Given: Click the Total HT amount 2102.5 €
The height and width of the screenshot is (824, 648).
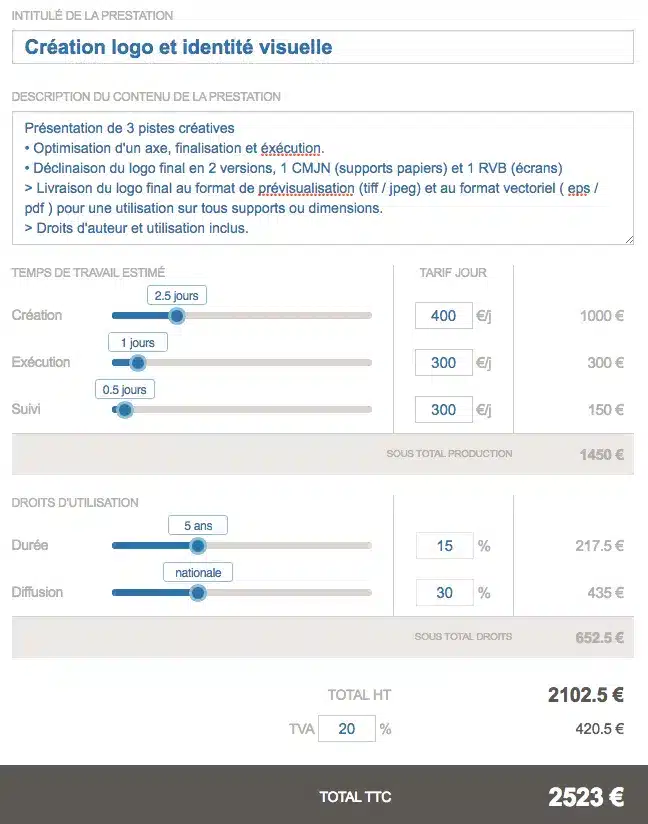Looking at the screenshot, I should (x=585, y=695).
